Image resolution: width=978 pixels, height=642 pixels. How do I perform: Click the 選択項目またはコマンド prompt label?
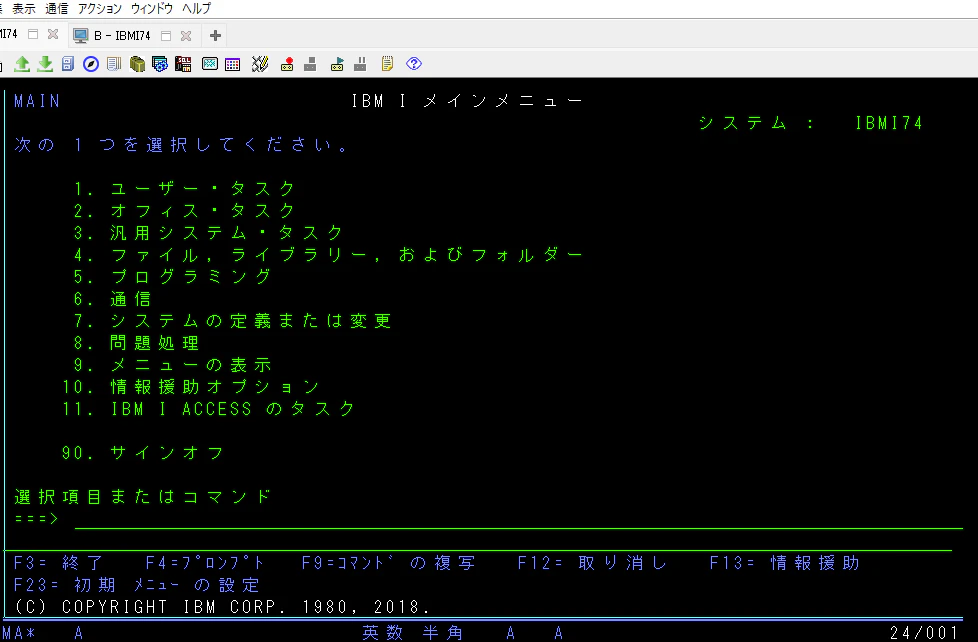point(143,497)
